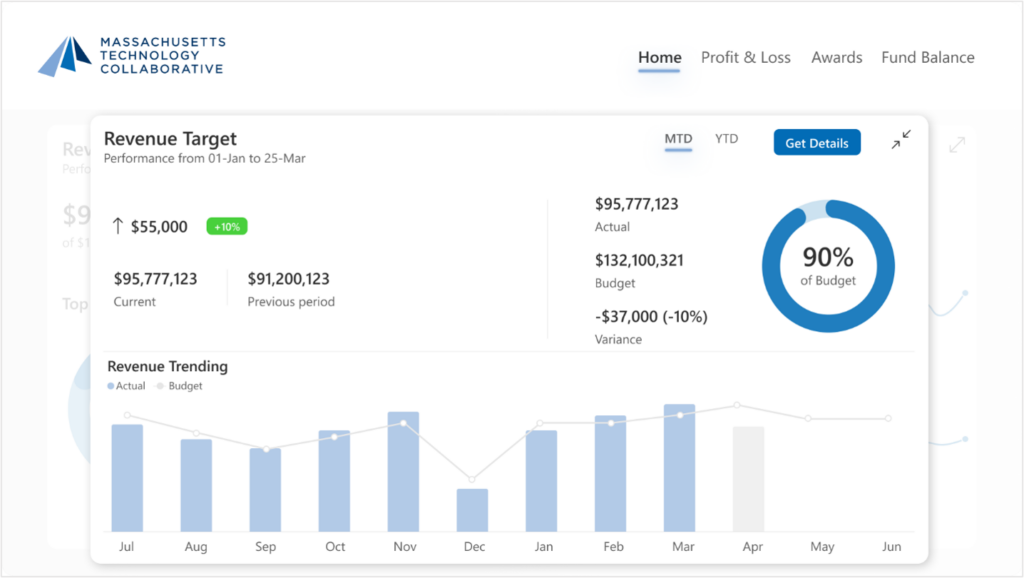Switch to Profit & Loss tab
The image size is (1024, 578).
(x=746, y=57)
